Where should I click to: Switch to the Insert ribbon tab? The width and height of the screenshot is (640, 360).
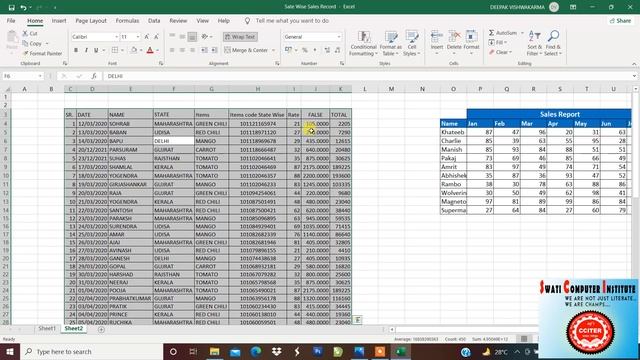coord(59,20)
